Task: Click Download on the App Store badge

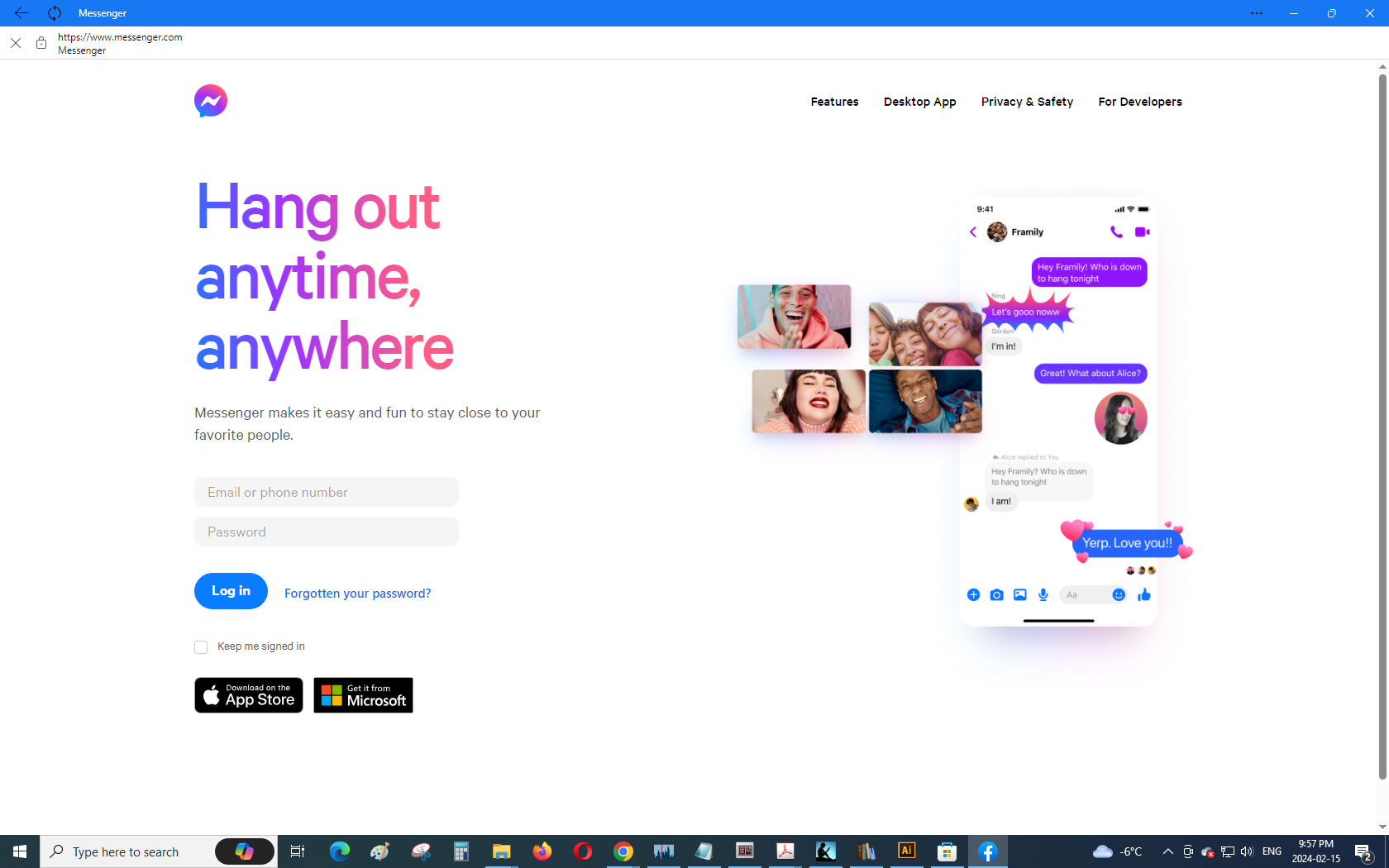Action: [249, 695]
